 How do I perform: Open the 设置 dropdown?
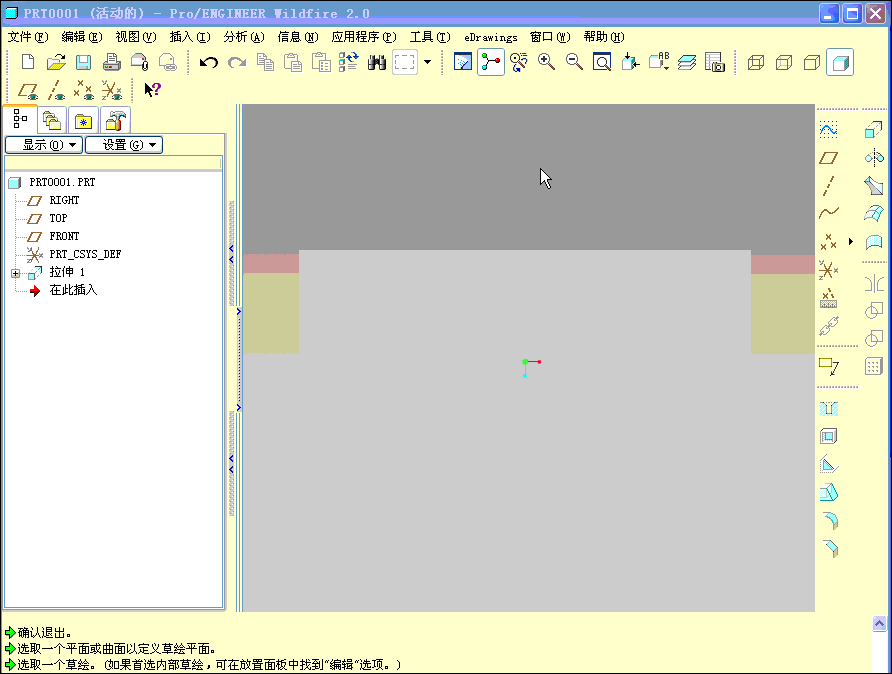(x=124, y=145)
